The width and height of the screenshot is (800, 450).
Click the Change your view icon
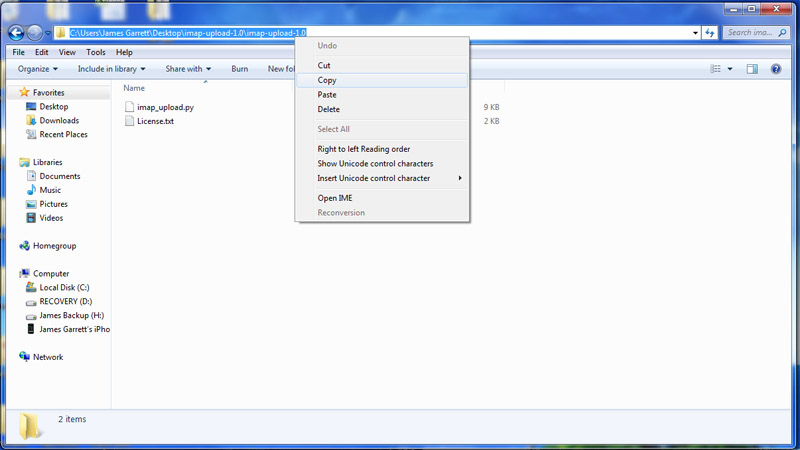[x=715, y=69]
